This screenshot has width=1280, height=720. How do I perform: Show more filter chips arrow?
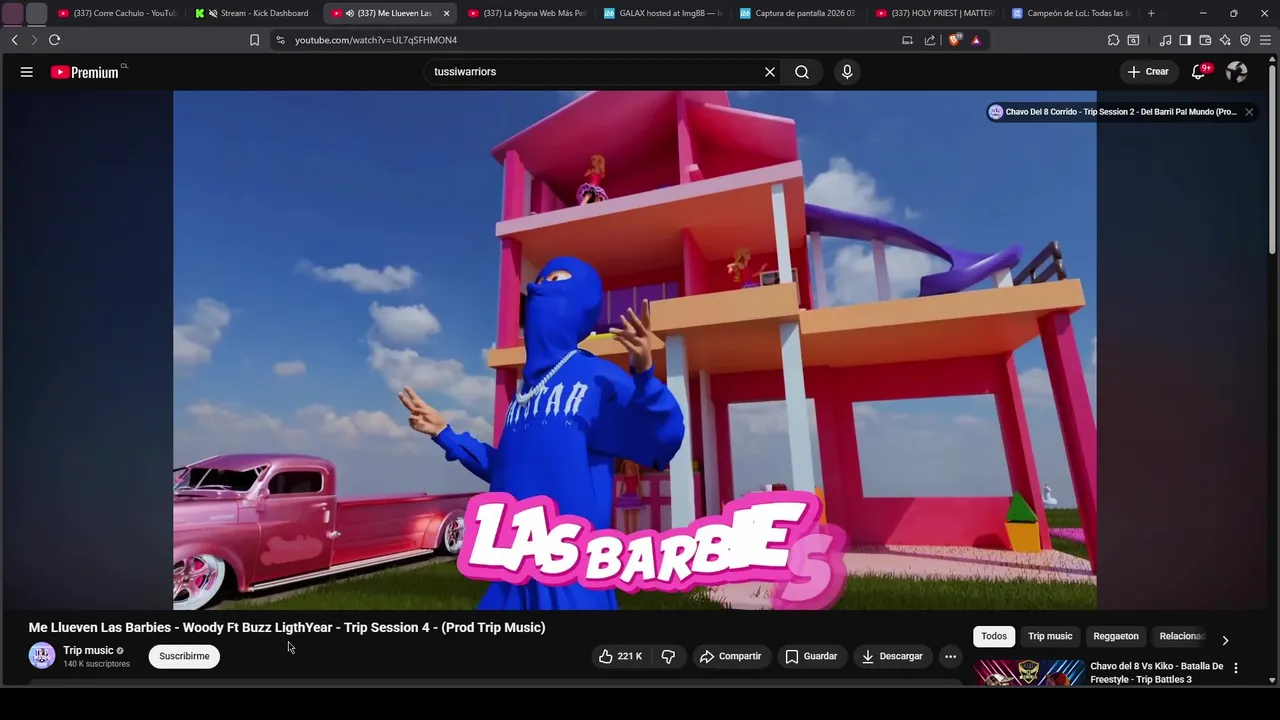point(1225,640)
